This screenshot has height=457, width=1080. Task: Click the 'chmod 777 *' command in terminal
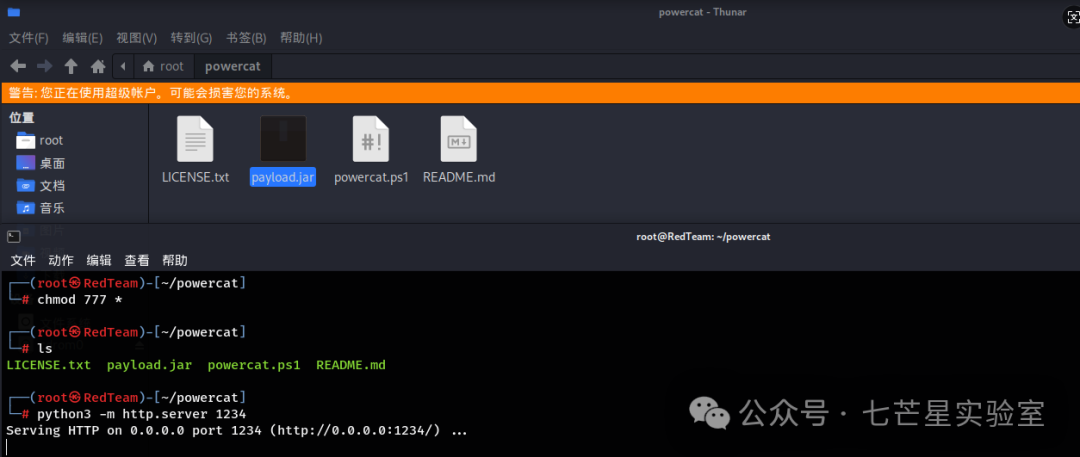79,300
